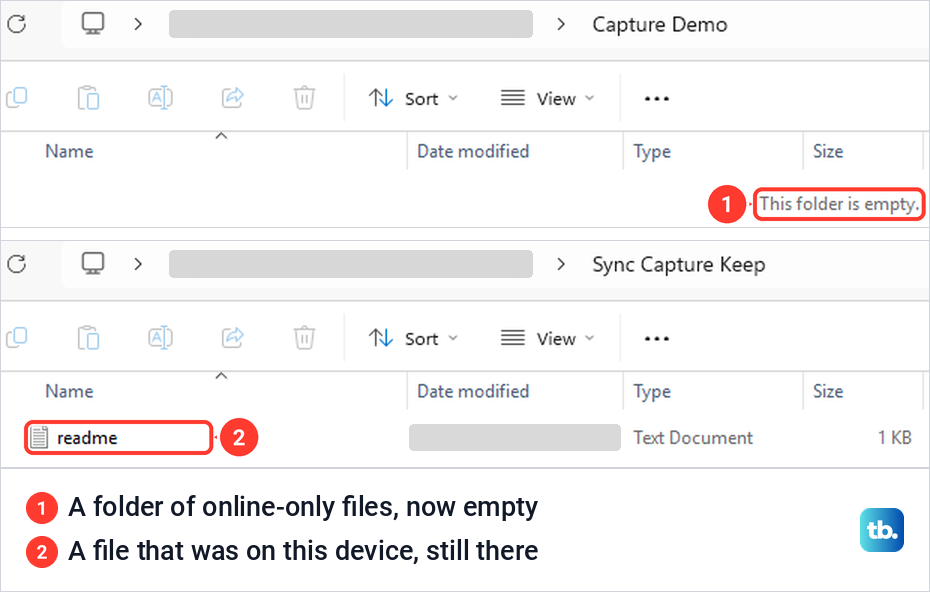
Task: Click the Share icon in Capture Demo toolbar
Action: (232, 98)
